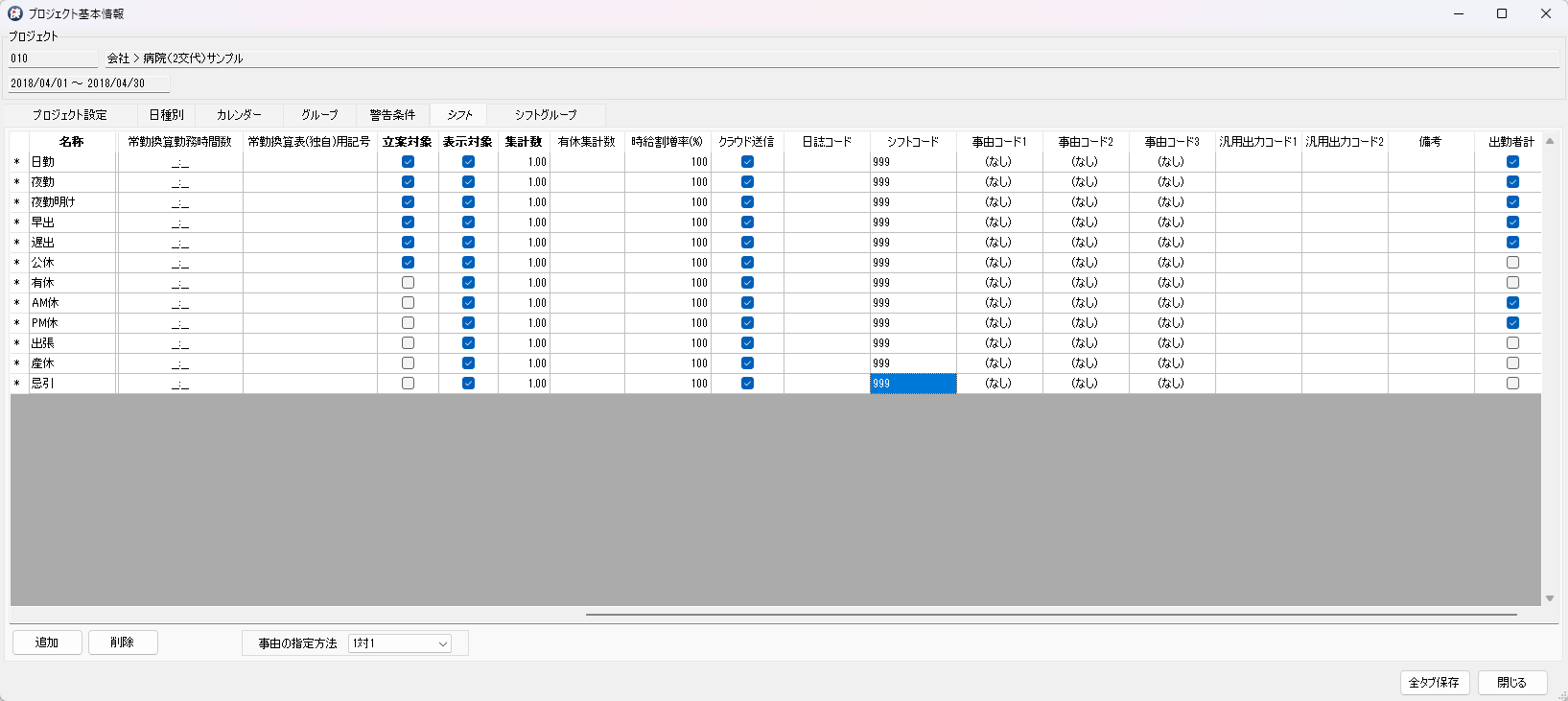Open the 日種別 tab
Viewport: 1568px width, 701px height.
point(166,115)
